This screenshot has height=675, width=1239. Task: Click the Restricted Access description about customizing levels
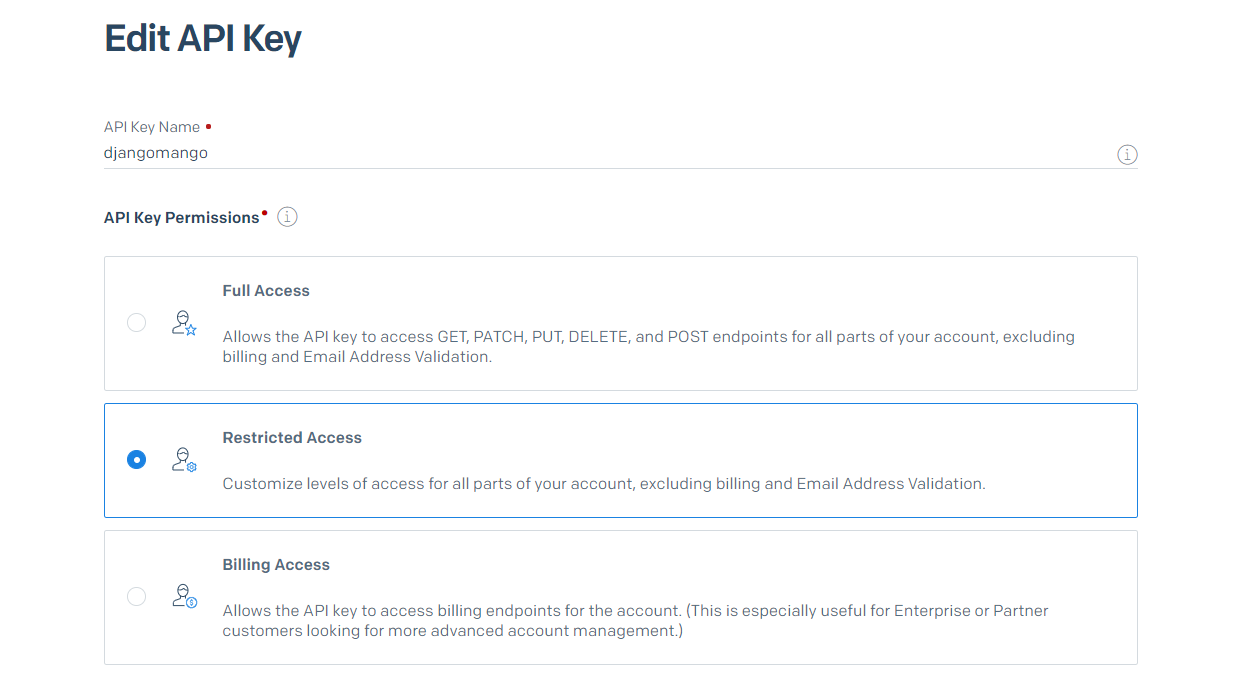(x=604, y=484)
